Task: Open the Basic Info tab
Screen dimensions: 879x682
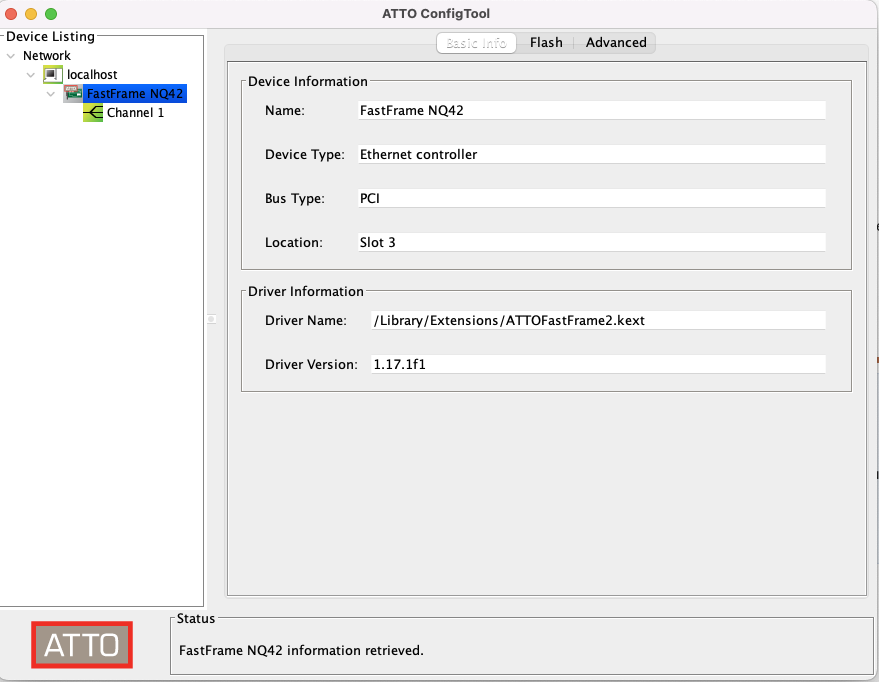Action: click(x=476, y=43)
